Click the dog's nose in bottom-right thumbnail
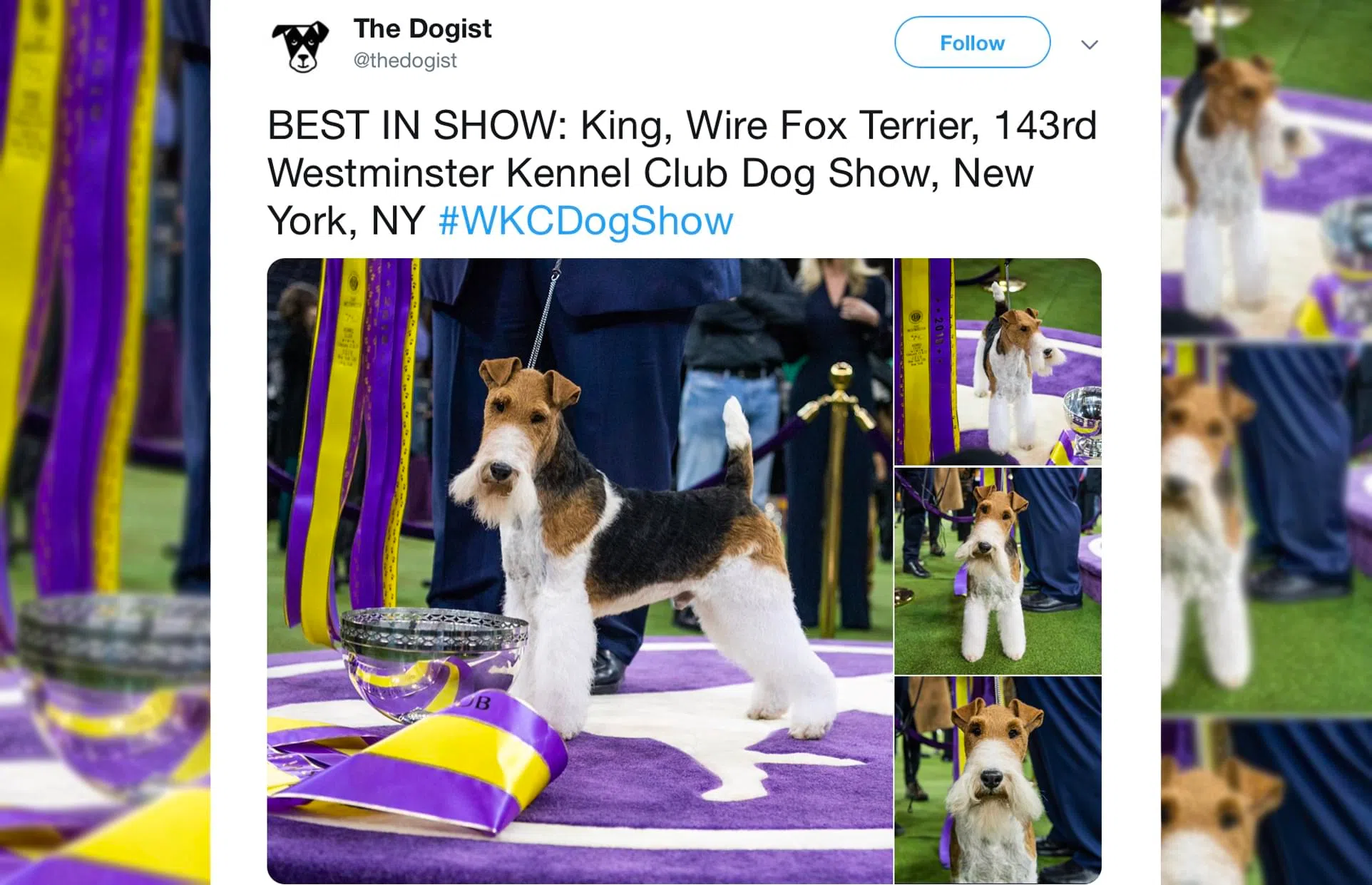 [992, 778]
